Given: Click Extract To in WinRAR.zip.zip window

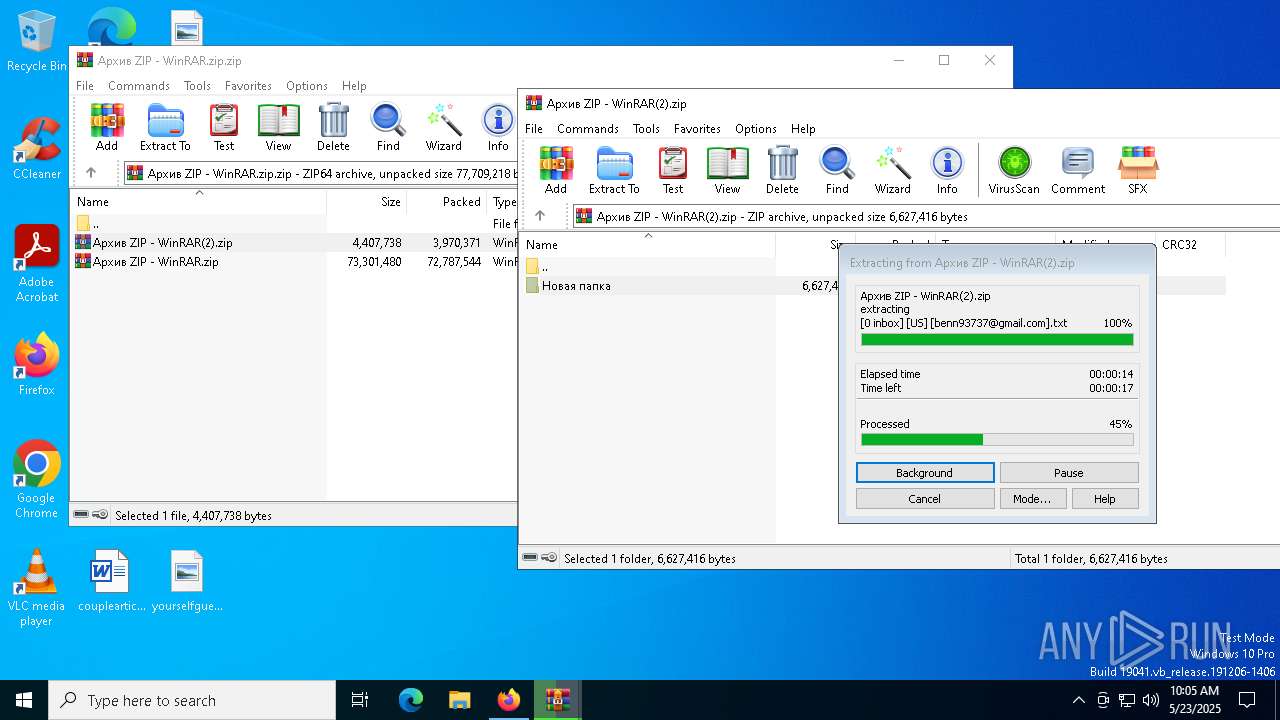Looking at the screenshot, I should pyautogui.click(x=165, y=127).
